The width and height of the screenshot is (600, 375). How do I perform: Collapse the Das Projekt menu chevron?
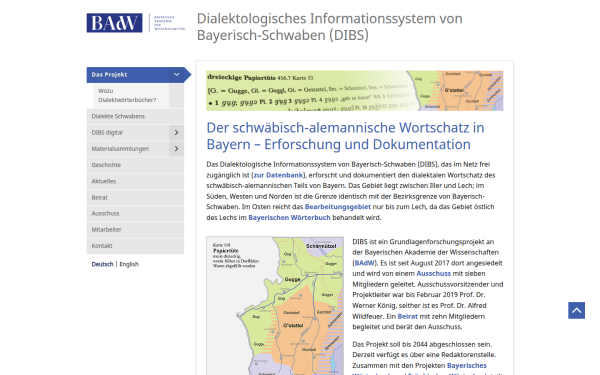[176, 75]
